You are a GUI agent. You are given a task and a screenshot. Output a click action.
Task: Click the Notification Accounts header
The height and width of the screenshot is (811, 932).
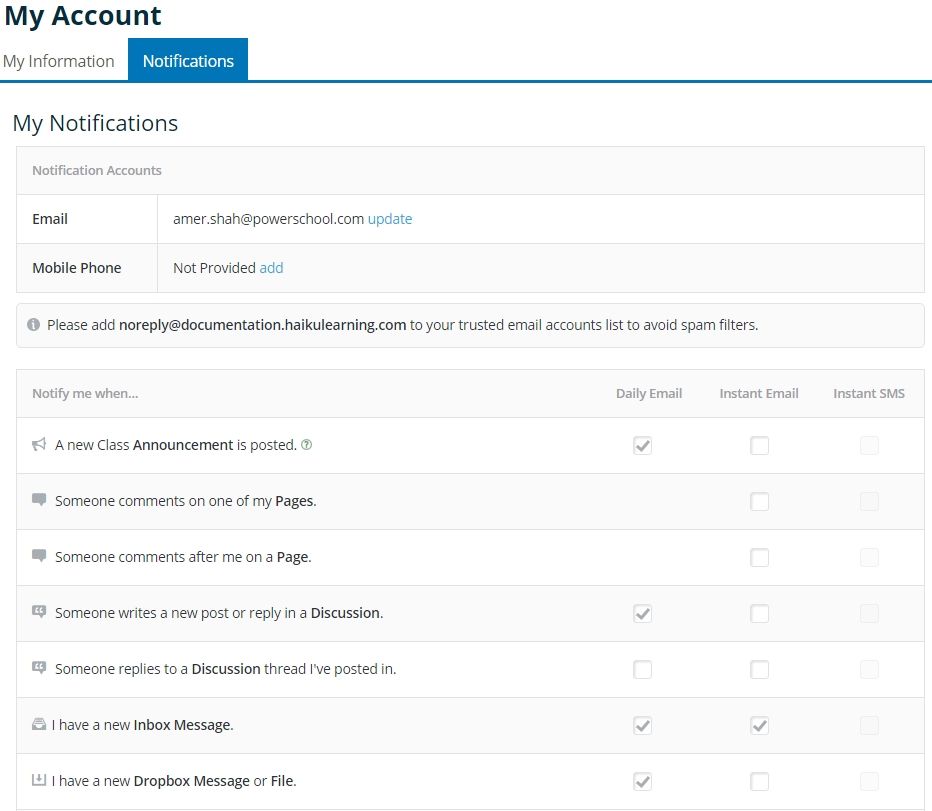(97, 170)
